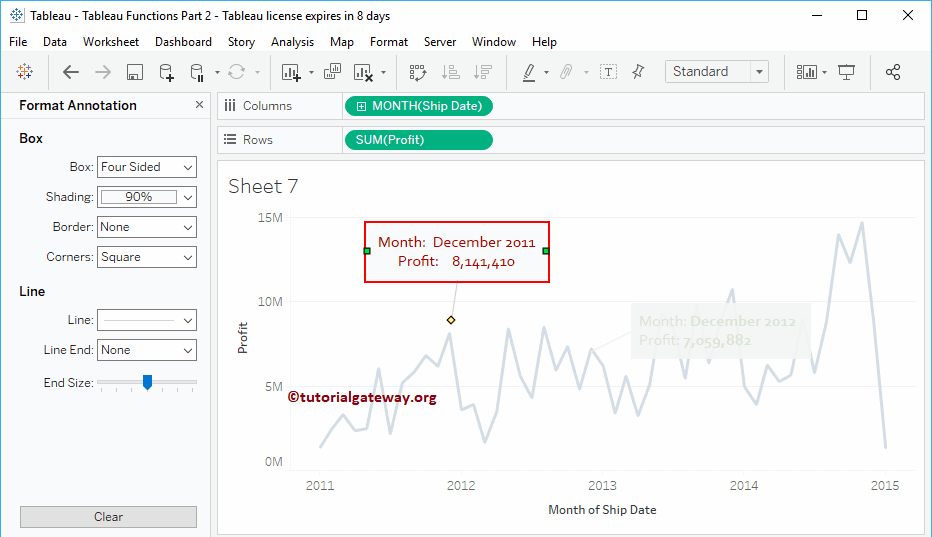Screen dimensions: 932x537
Task: Open the Corners dropdown set to Square
Action: pos(147,257)
